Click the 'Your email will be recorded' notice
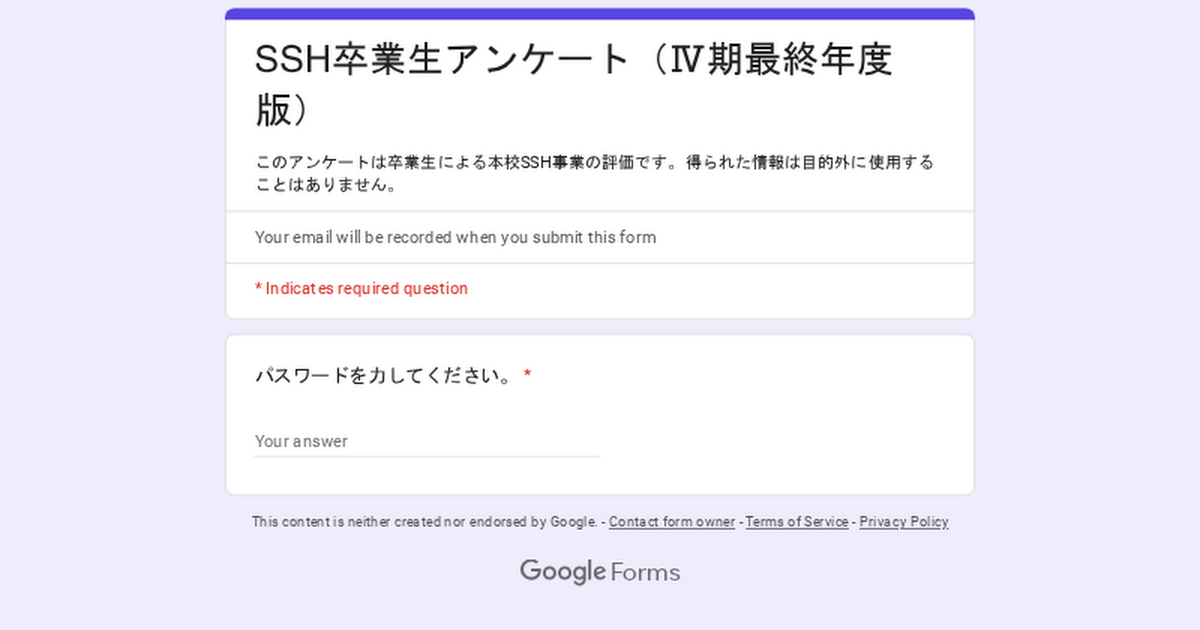This screenshot has width=1200, height=630. 455,237
